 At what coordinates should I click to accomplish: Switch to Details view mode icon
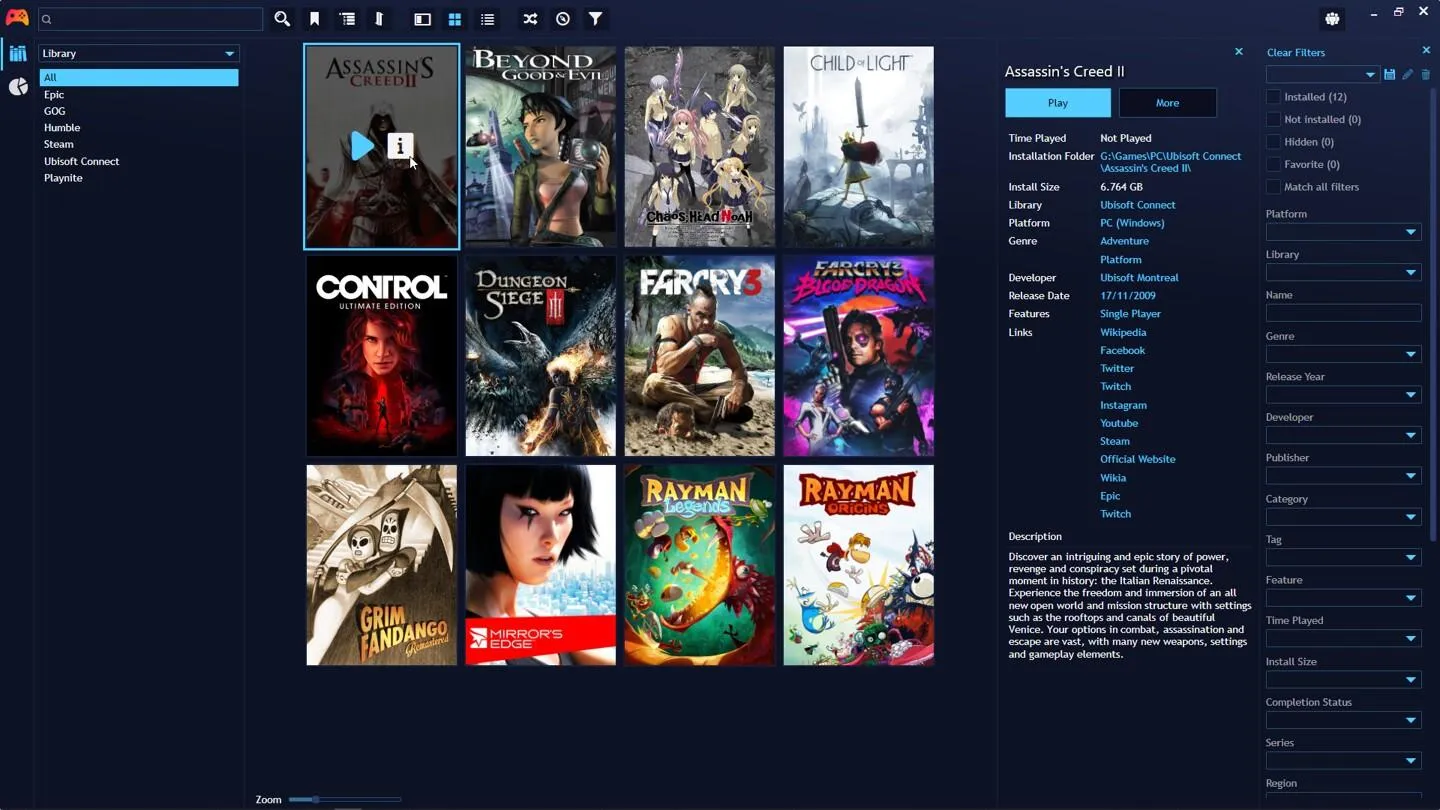422,19
